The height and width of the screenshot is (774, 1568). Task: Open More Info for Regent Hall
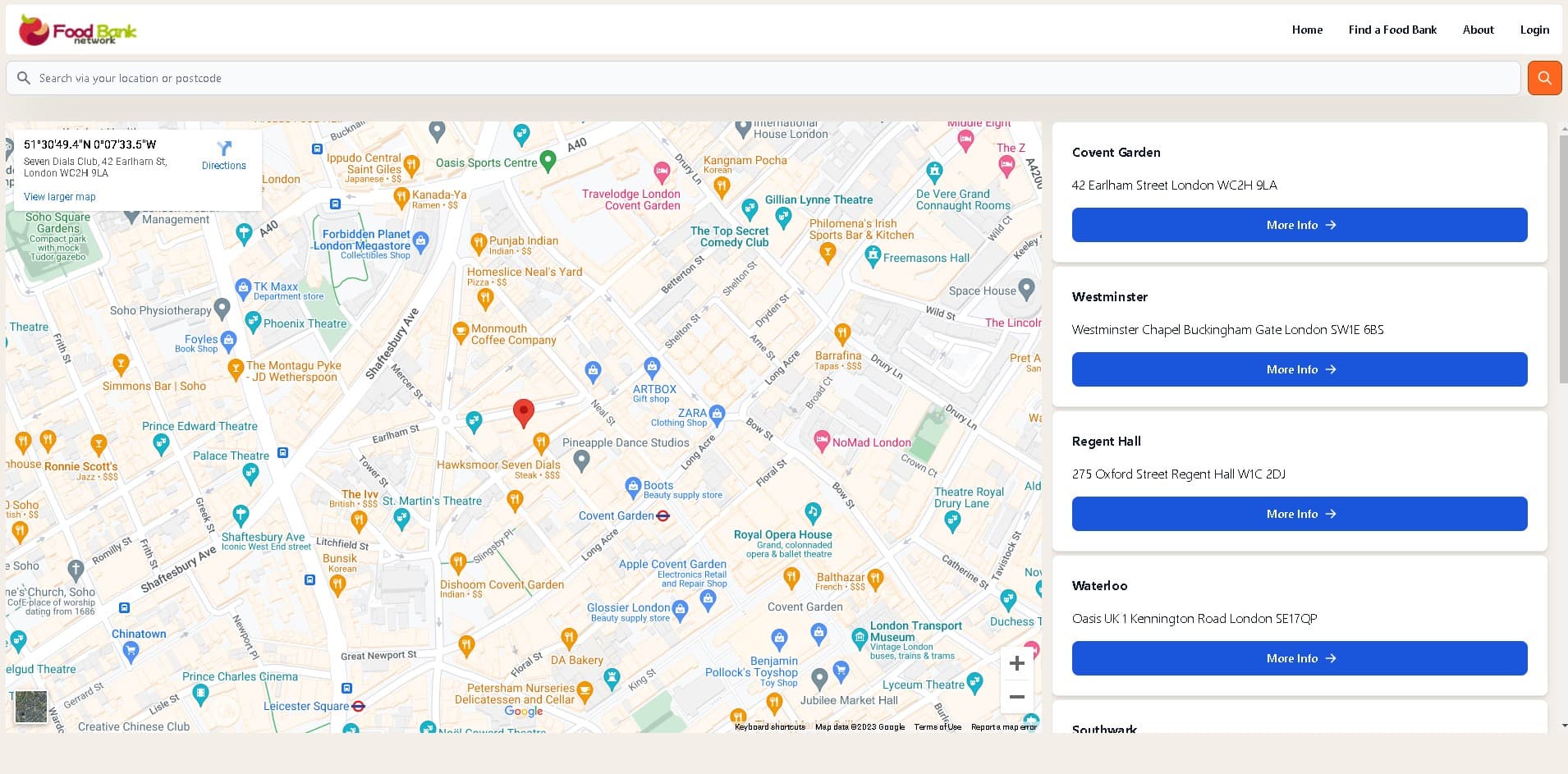(1300, 514)
